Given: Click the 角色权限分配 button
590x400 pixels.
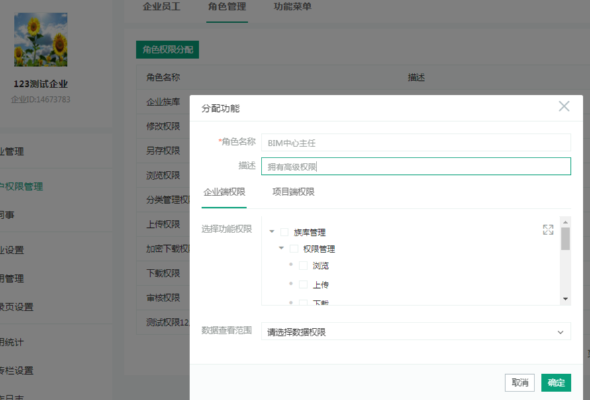Looking at the screenshot, I should [167, 50].
